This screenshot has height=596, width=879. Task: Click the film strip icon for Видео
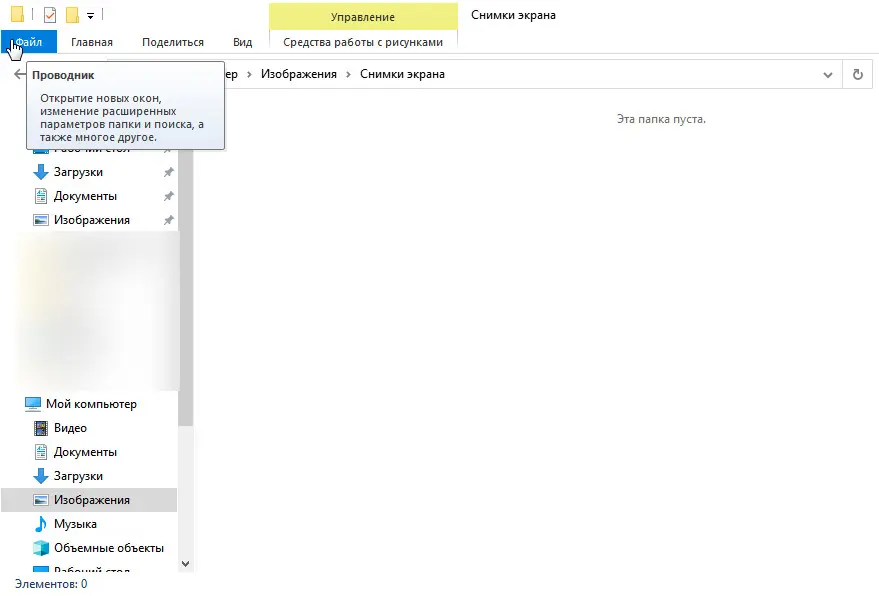pyautogui.click(x=41, y=428)
